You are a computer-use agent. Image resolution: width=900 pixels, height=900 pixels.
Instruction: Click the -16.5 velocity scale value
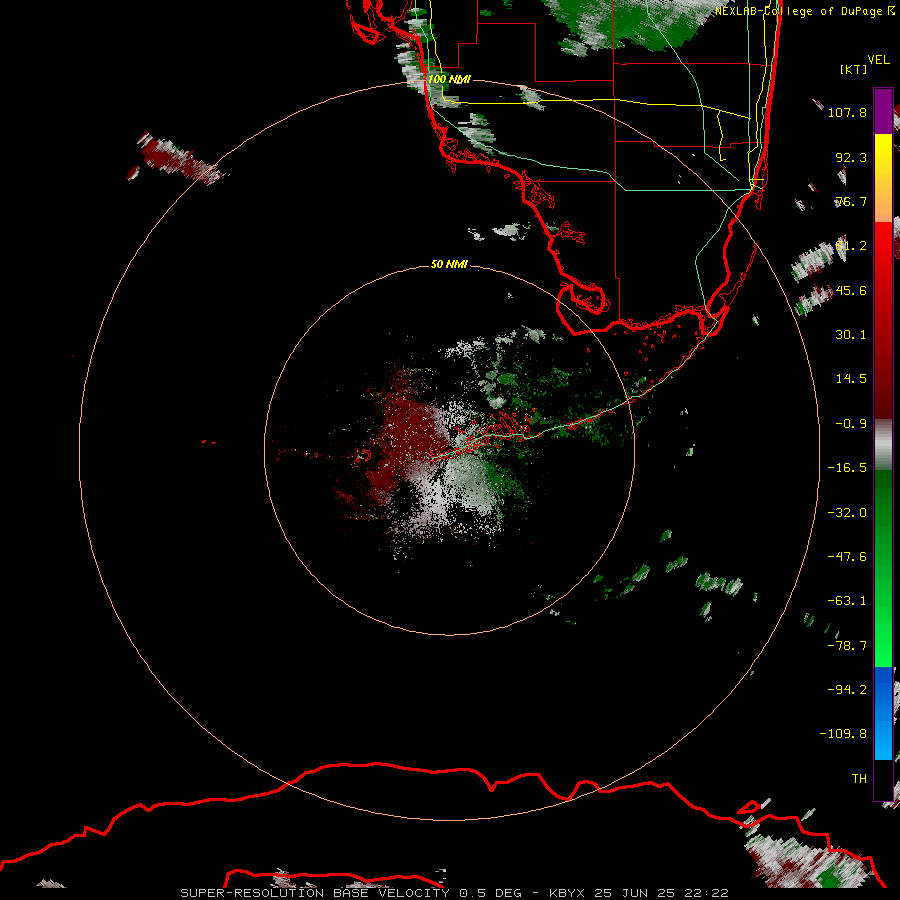(847, 468)
